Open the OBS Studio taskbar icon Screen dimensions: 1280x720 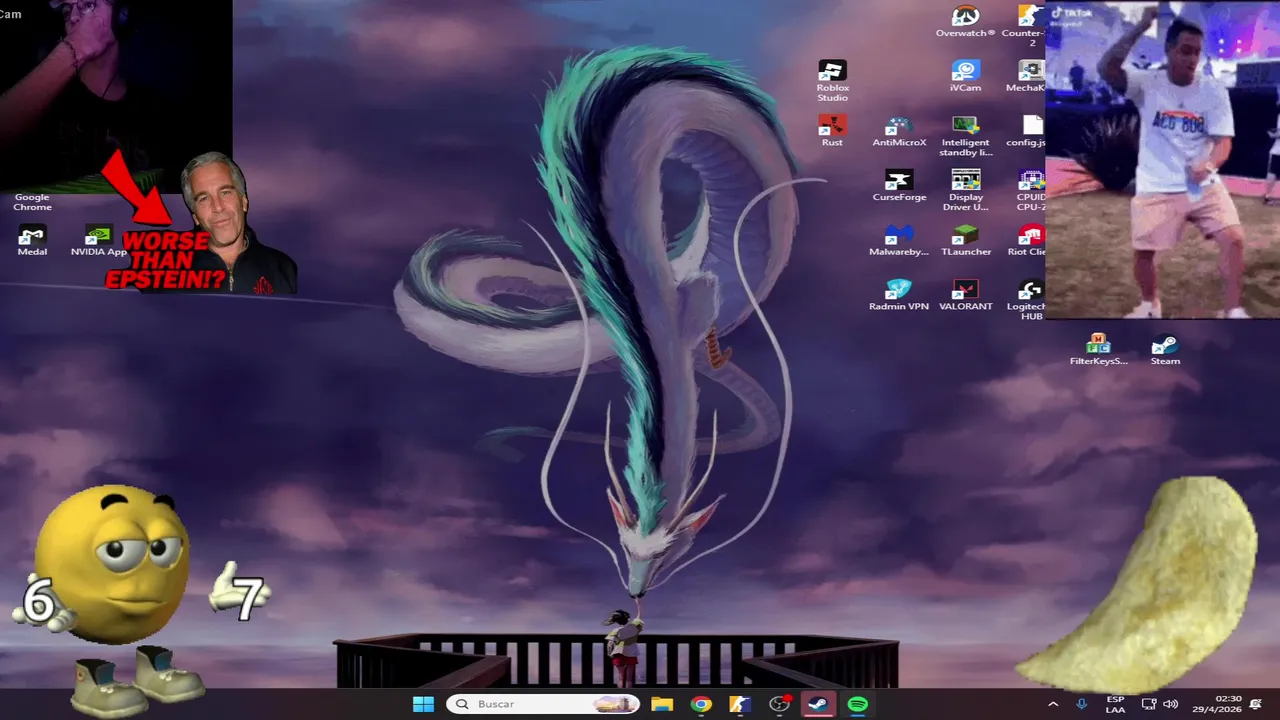point(779,704)
